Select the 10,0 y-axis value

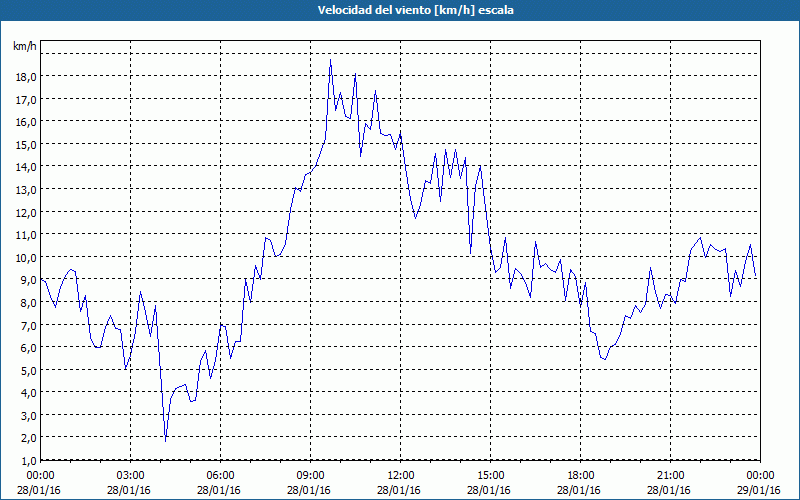(27, 257)
